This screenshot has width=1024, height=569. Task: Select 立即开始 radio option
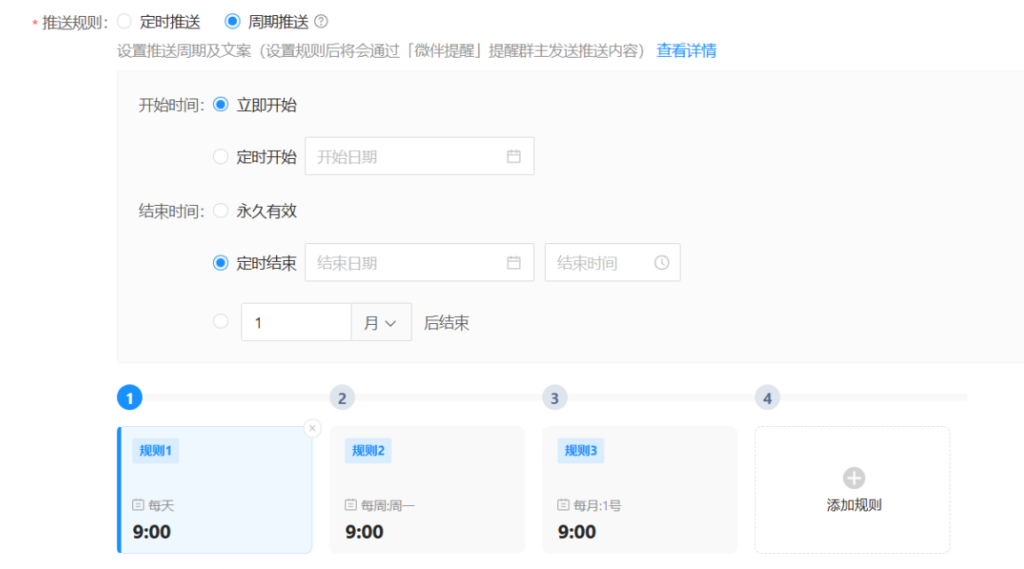point(221,105)
